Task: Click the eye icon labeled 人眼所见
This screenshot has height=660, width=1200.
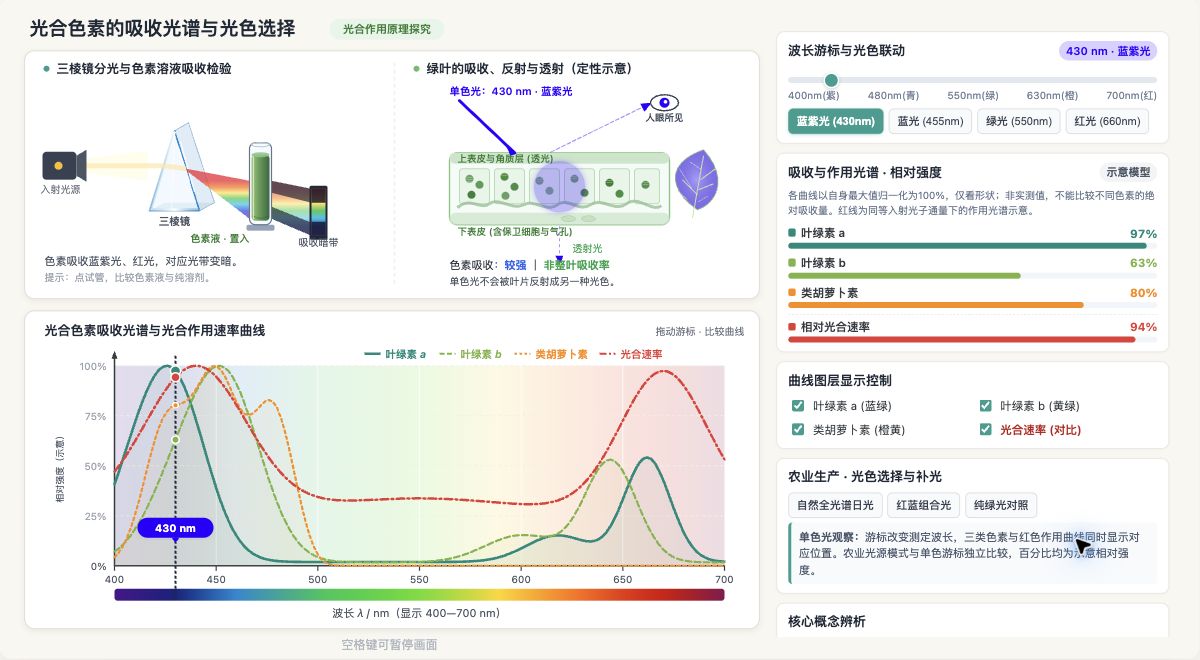Action: (x=664, y=102)
